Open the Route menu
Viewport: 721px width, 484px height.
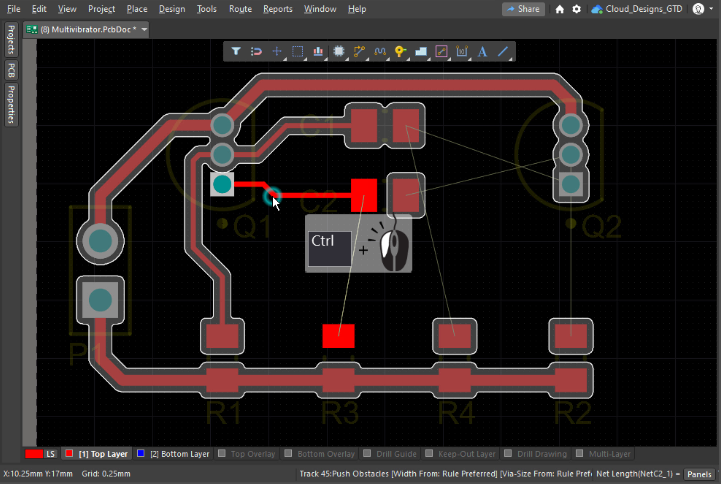click(240, 9)
